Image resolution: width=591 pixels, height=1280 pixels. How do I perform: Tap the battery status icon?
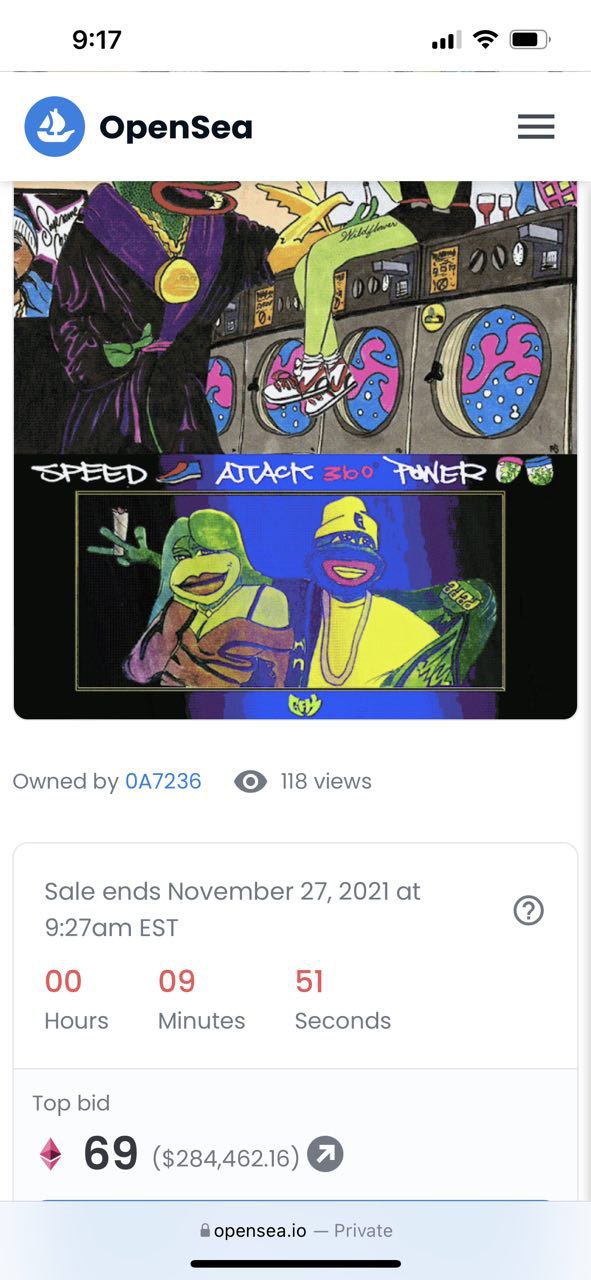[x=530, y=40]
